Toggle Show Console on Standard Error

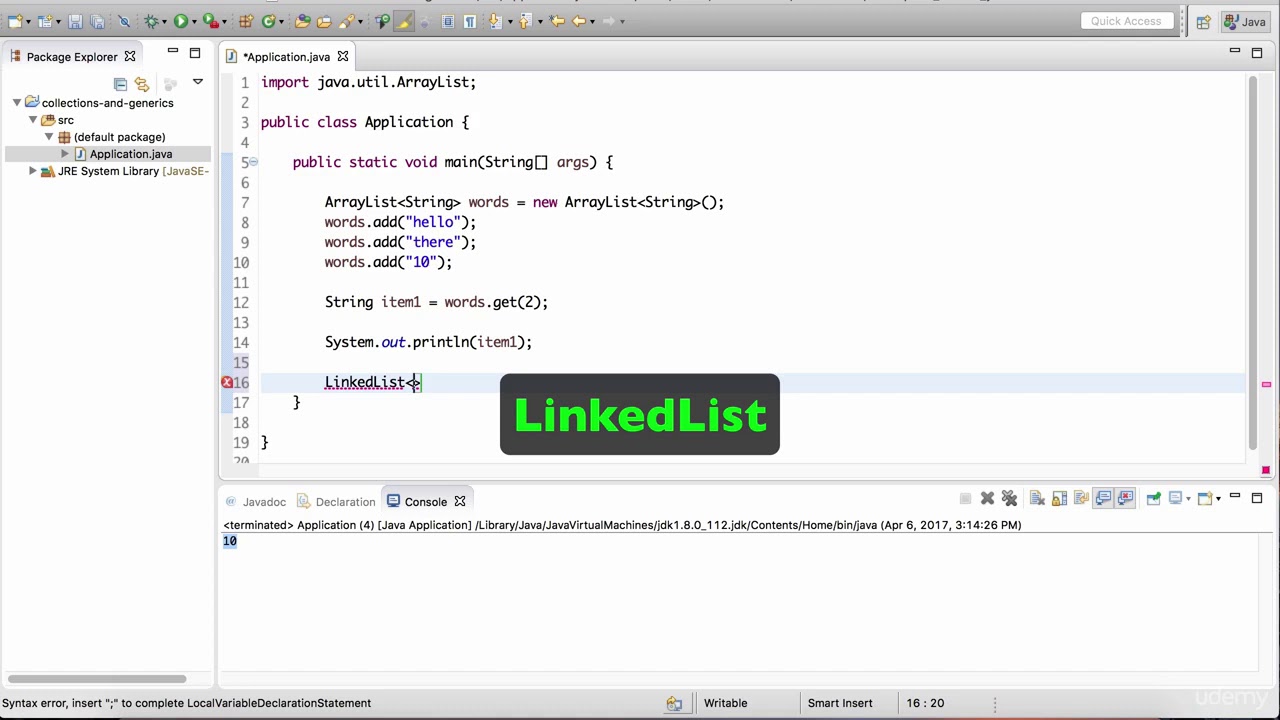[x=1125, y=499]
